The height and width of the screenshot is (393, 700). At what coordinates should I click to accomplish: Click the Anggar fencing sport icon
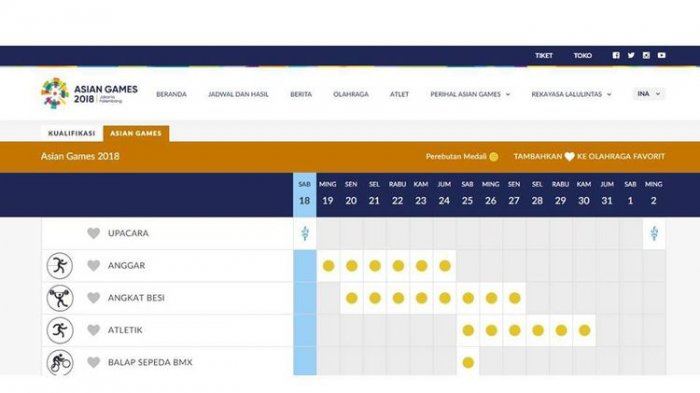tap(60, 266)
